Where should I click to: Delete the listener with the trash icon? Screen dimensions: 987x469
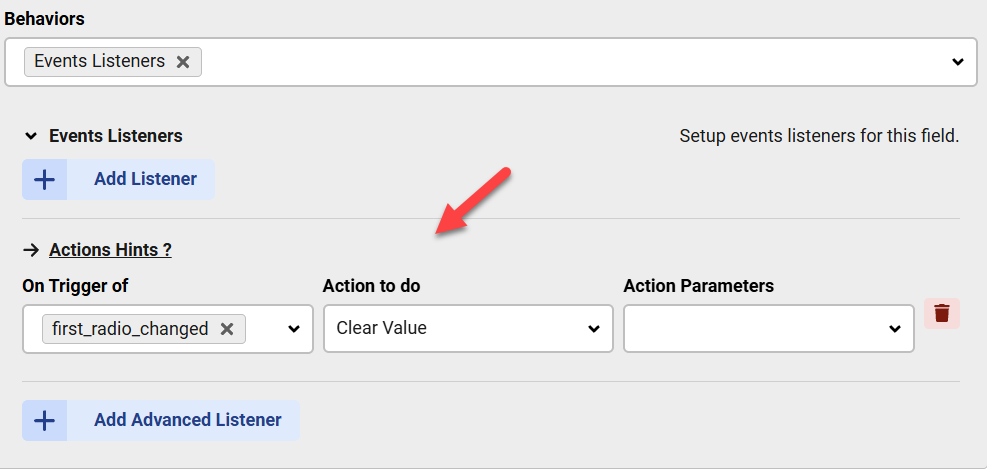pyautogui.click(x=942, y=313)
